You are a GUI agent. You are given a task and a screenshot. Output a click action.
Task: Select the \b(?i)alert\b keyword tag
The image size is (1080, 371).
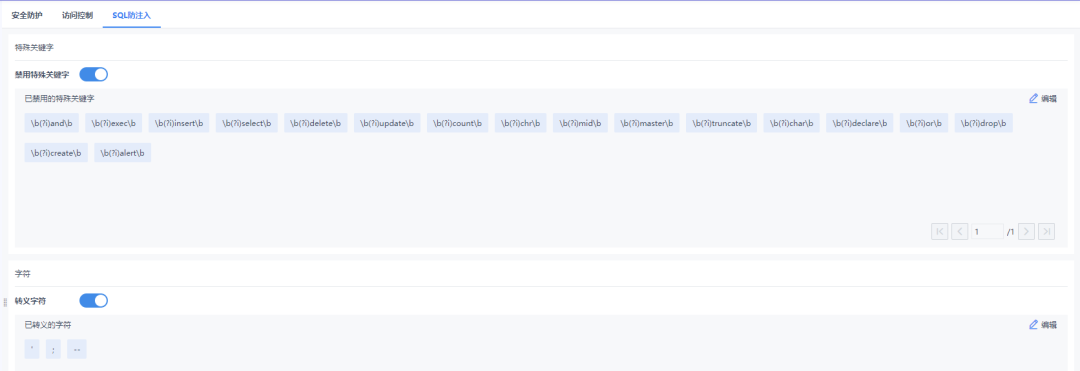(x=123, y=153)
